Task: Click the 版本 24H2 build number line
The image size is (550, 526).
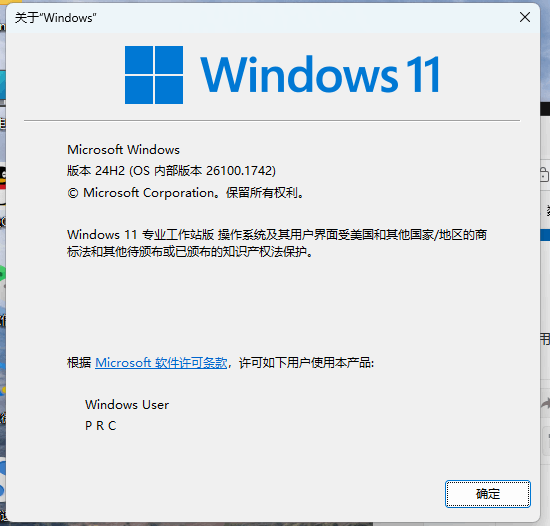Action: pyautogui.click(x=172, y=171)
